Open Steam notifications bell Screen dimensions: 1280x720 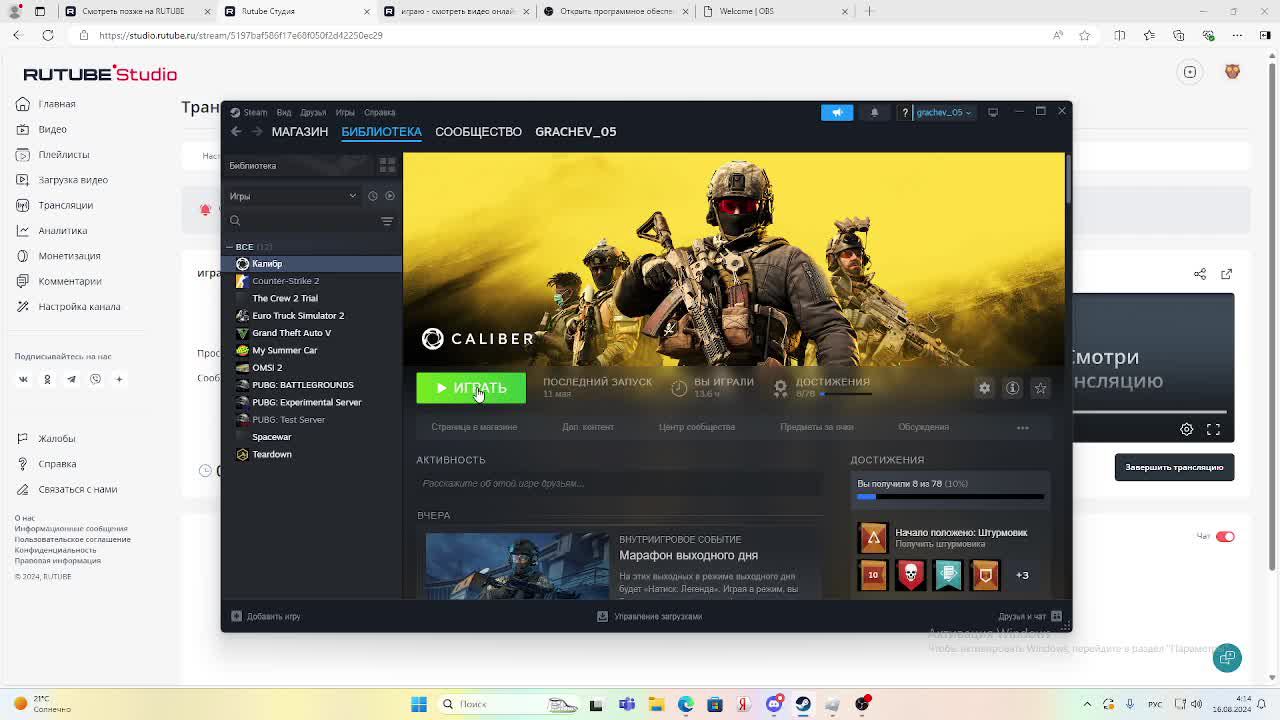[x=874, y=112]
